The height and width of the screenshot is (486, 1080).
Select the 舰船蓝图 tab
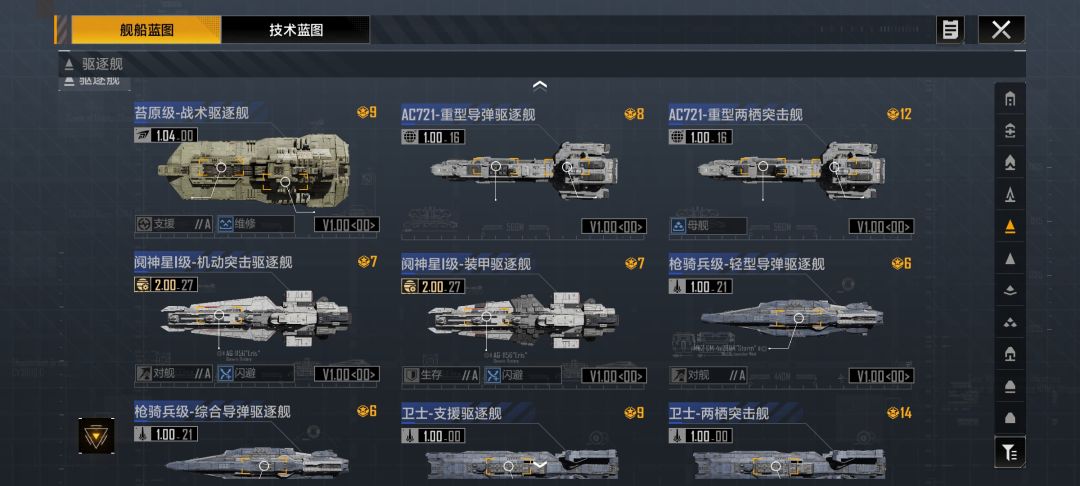click(x=147, y=30)
